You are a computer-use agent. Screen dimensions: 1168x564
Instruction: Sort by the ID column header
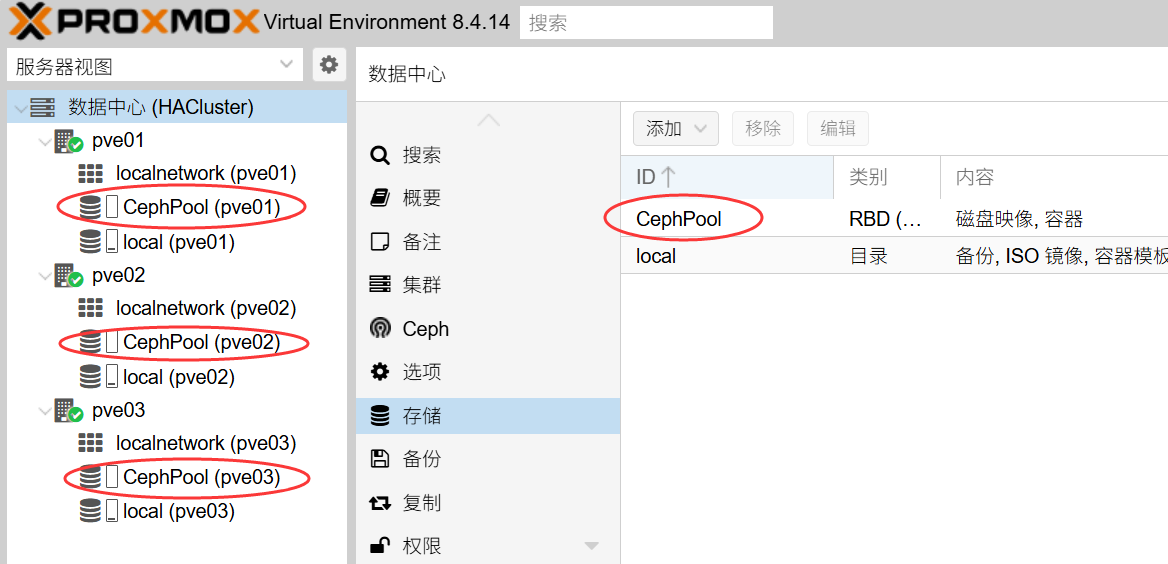tap(727, 177)
